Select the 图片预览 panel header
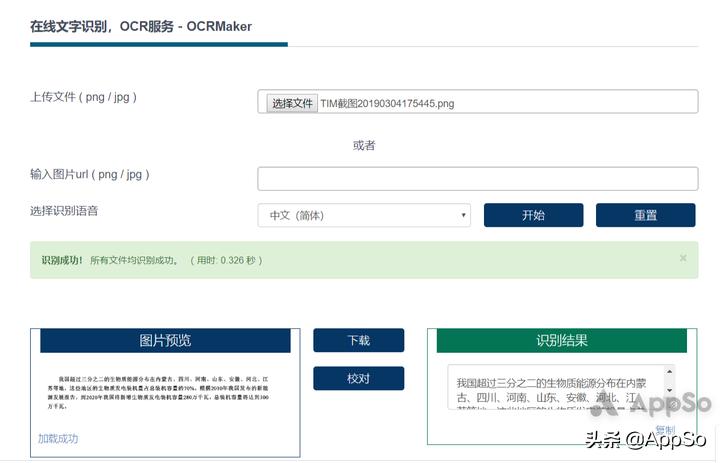720x463 pixels. [165, 340]
